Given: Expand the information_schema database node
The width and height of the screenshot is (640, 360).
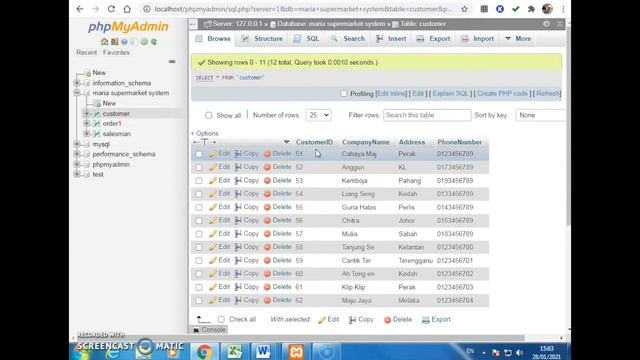Looking at the screenshot, I should coord(77,83).
